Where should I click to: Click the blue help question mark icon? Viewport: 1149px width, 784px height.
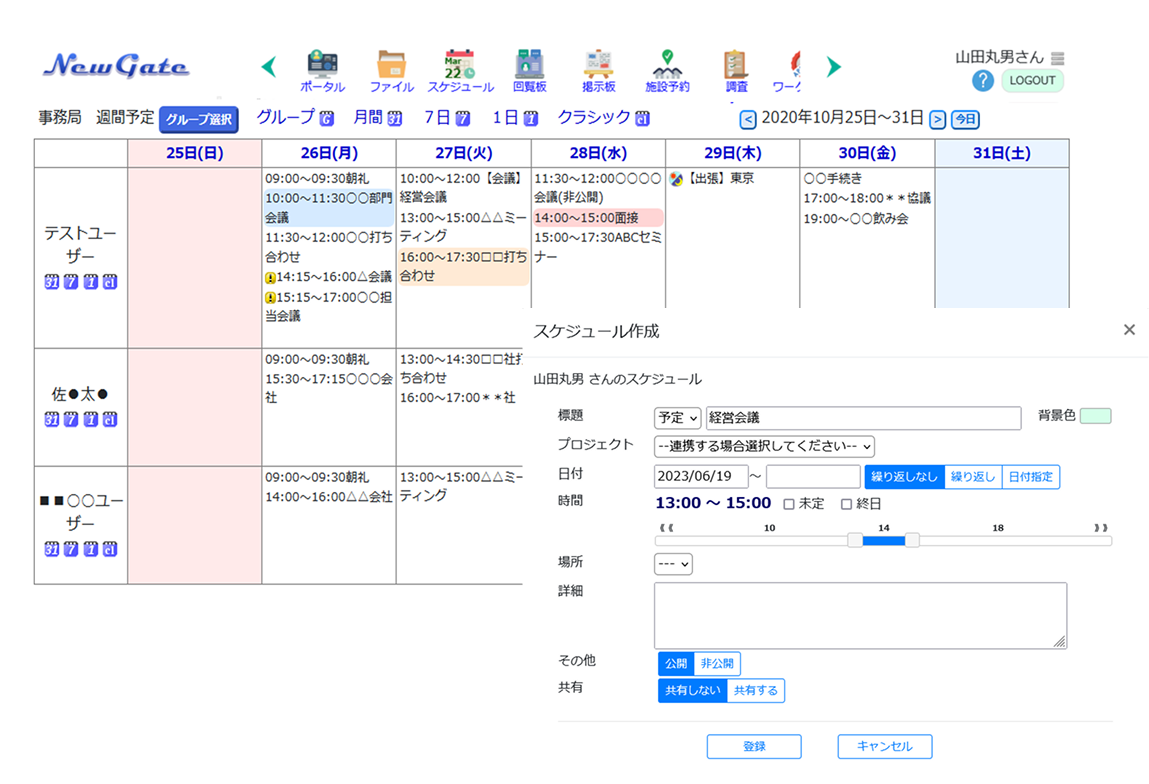[x=982, y=81]
